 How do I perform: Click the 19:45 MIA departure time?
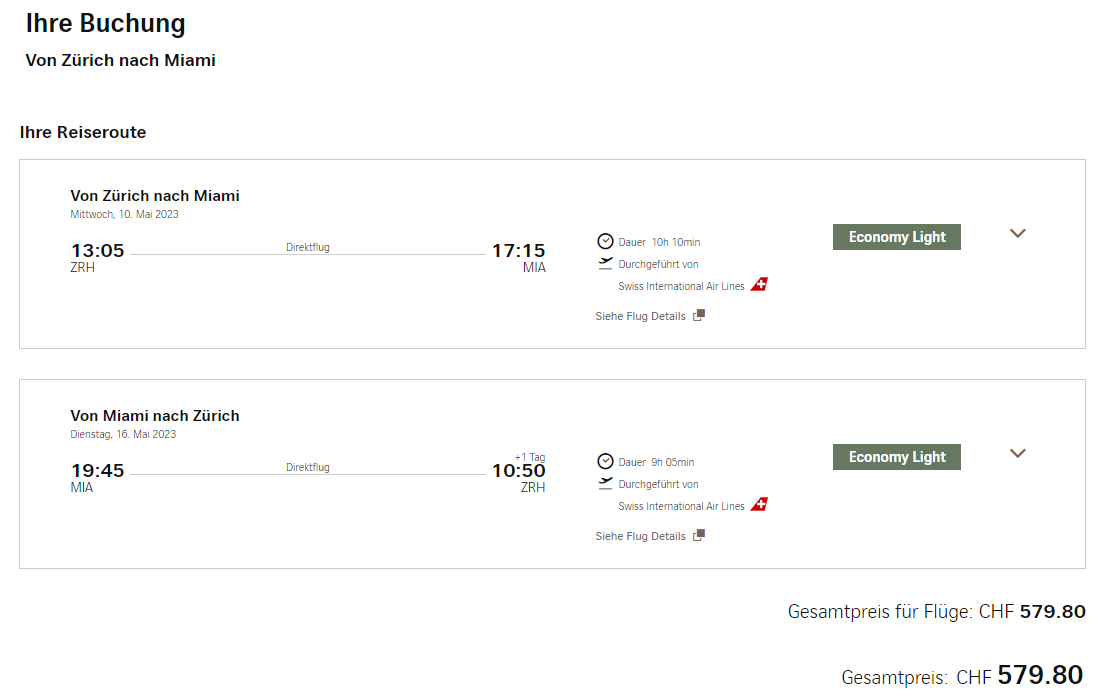[x=97, y=470]
